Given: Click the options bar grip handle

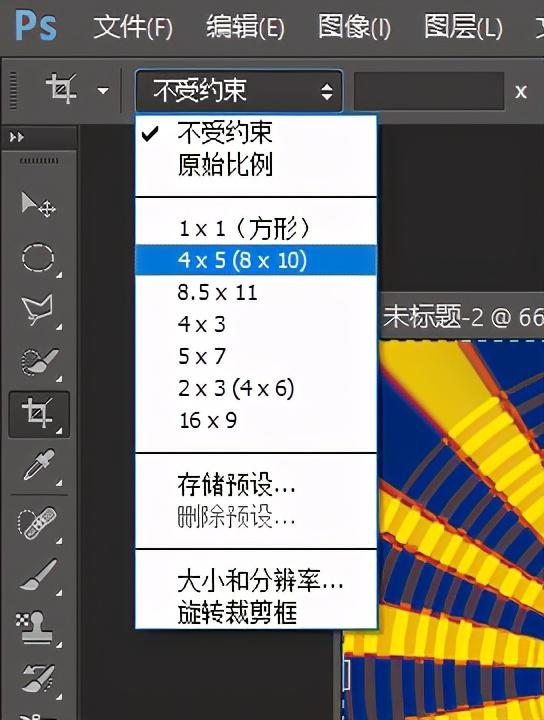Looking at the screenshot, I should [13, 91].
